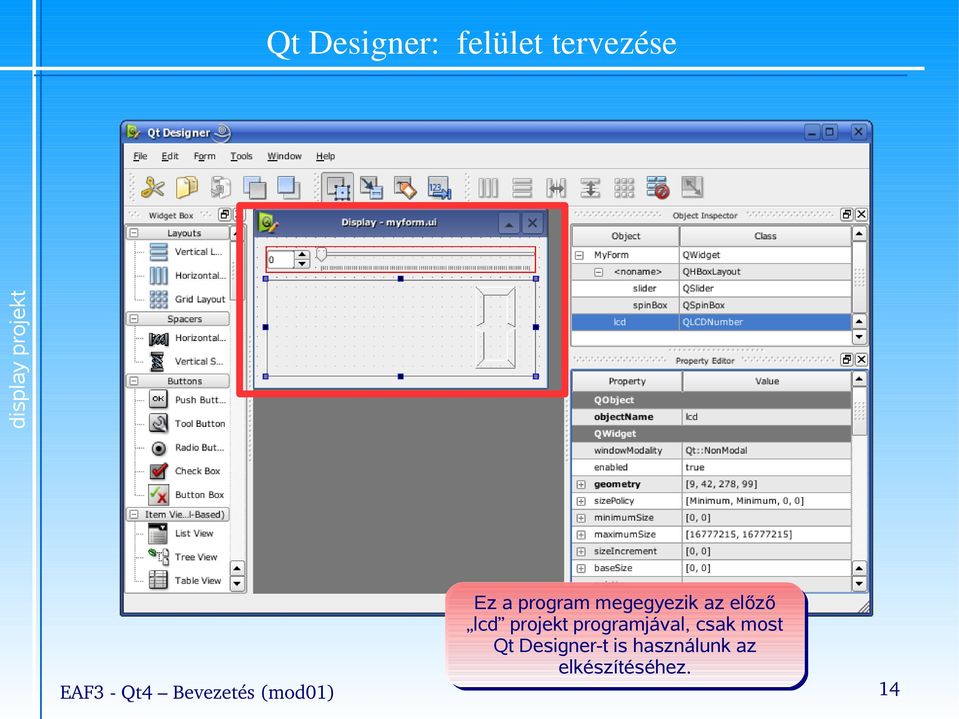Apply horizontal splitter layout icon
Screen dimensions: 959x719
pos(556,188)
